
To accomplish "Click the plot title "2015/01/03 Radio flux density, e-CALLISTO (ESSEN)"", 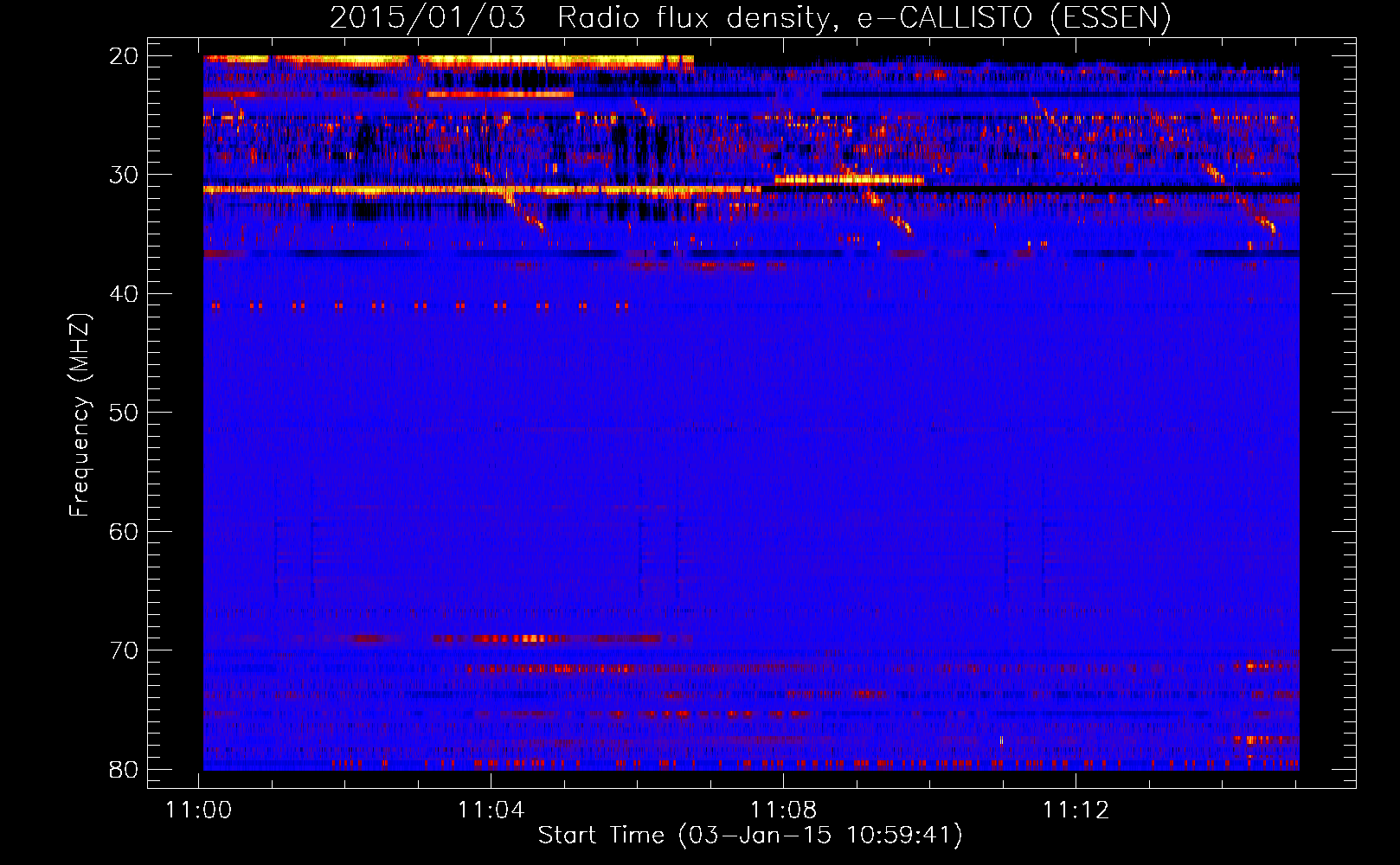I will click(750, 18).
